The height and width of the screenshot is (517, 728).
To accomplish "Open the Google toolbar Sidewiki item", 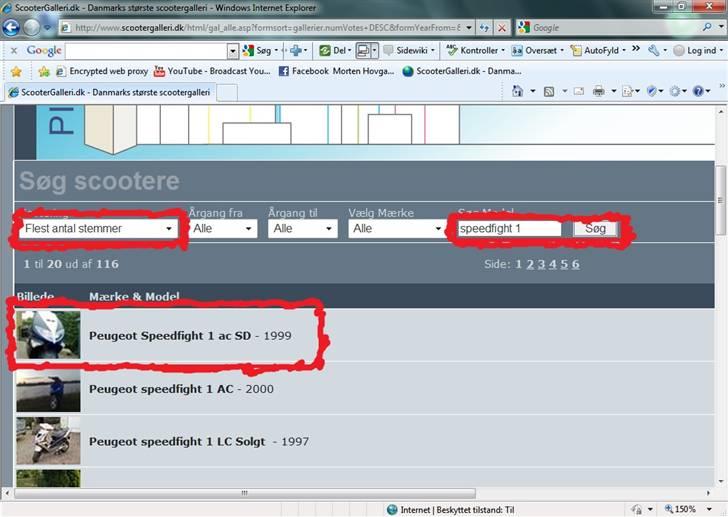I will coord(405,50).
